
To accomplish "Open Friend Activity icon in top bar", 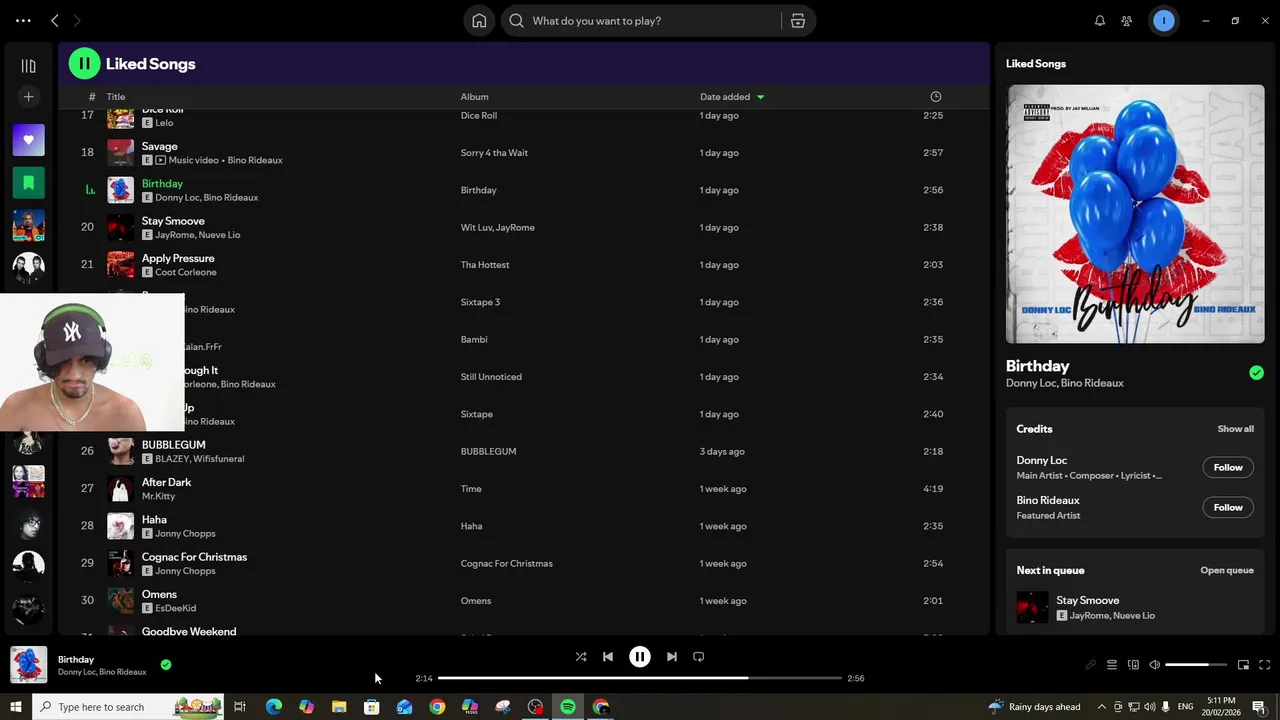I will coord(1127,21).
